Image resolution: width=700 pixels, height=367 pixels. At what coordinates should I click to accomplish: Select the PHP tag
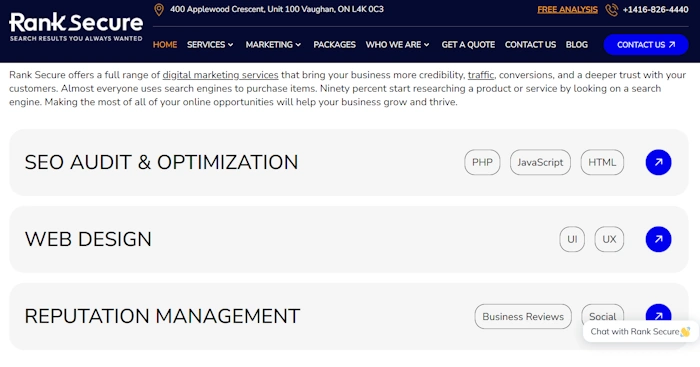coord(482,163)
